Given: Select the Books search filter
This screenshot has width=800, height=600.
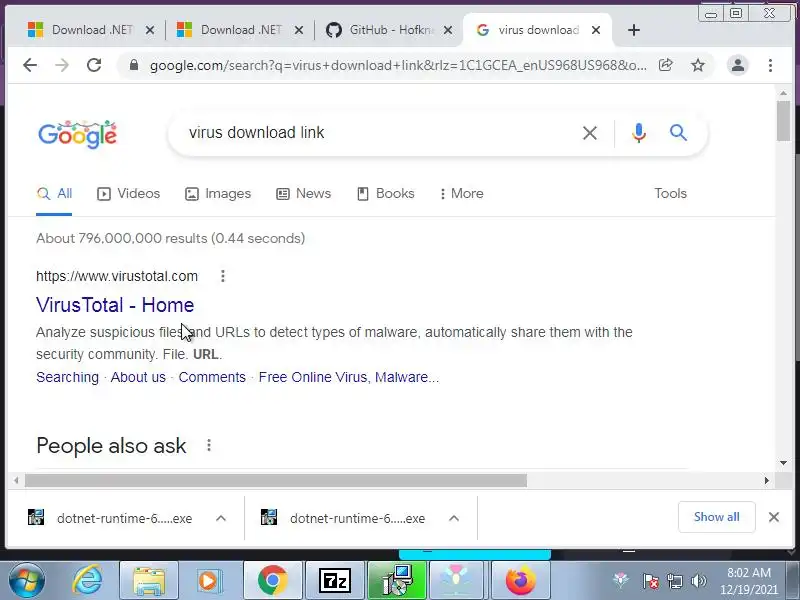Looking at the screenshot, I should click(386, 193).
